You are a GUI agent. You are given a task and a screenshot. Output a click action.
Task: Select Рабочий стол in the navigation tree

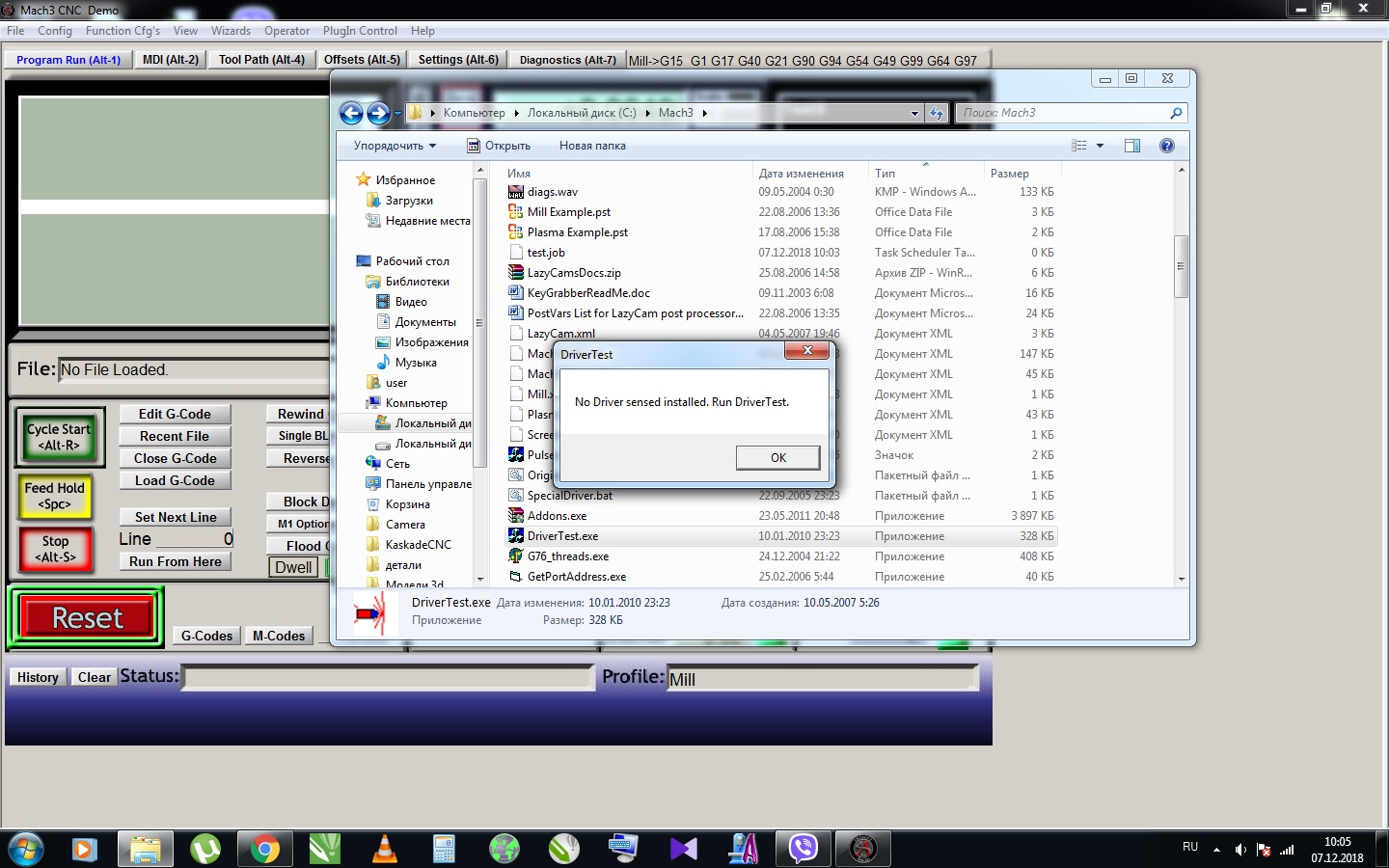413,261
